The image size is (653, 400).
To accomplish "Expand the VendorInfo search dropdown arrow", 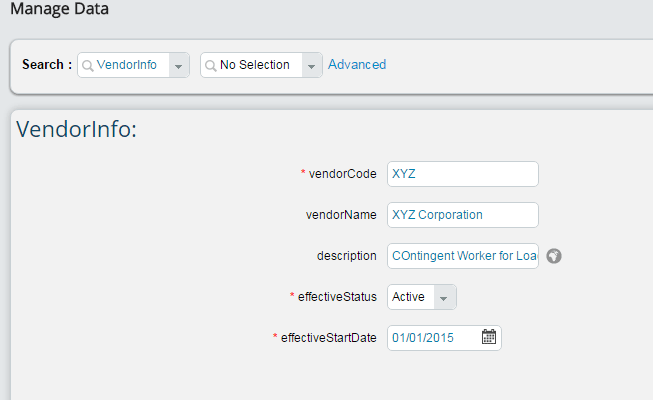I will click(x=179, y=65).
